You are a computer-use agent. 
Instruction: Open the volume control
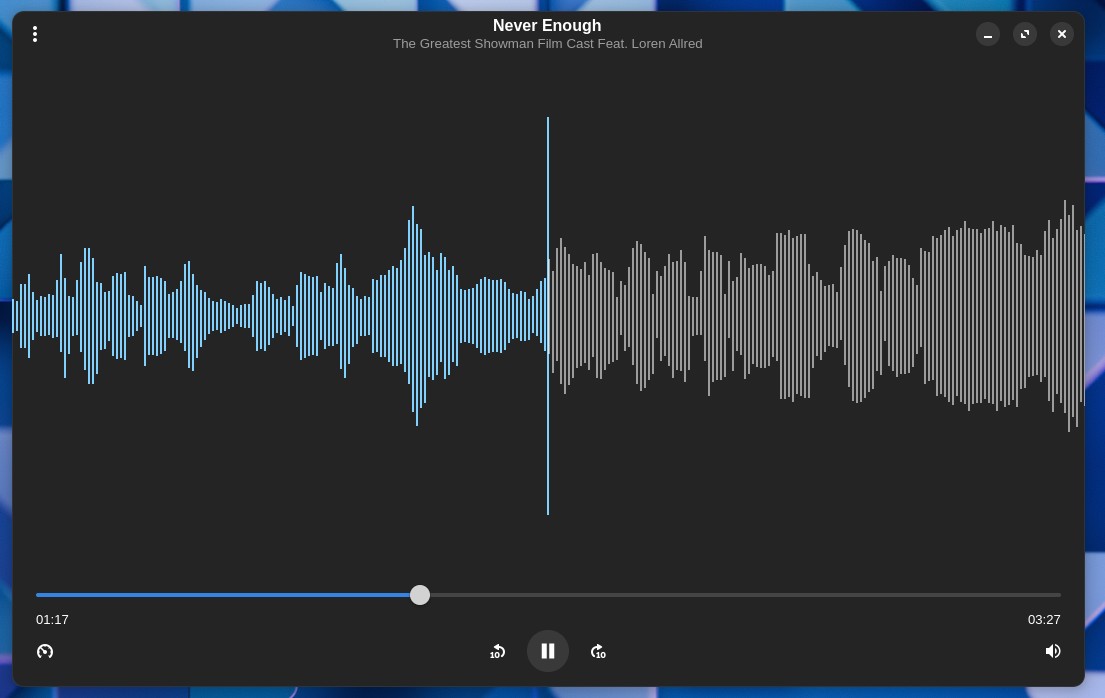coord(1053,651)
